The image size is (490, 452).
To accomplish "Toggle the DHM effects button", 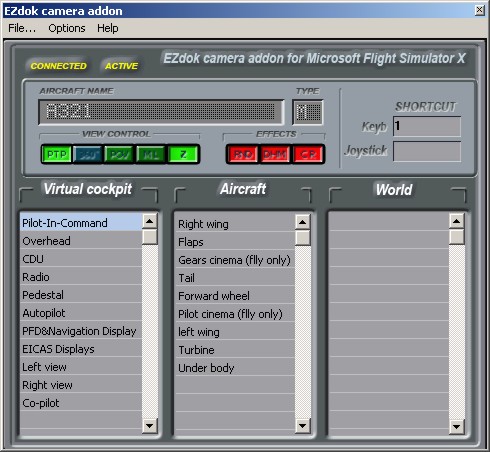I will [x=275, y=154].
